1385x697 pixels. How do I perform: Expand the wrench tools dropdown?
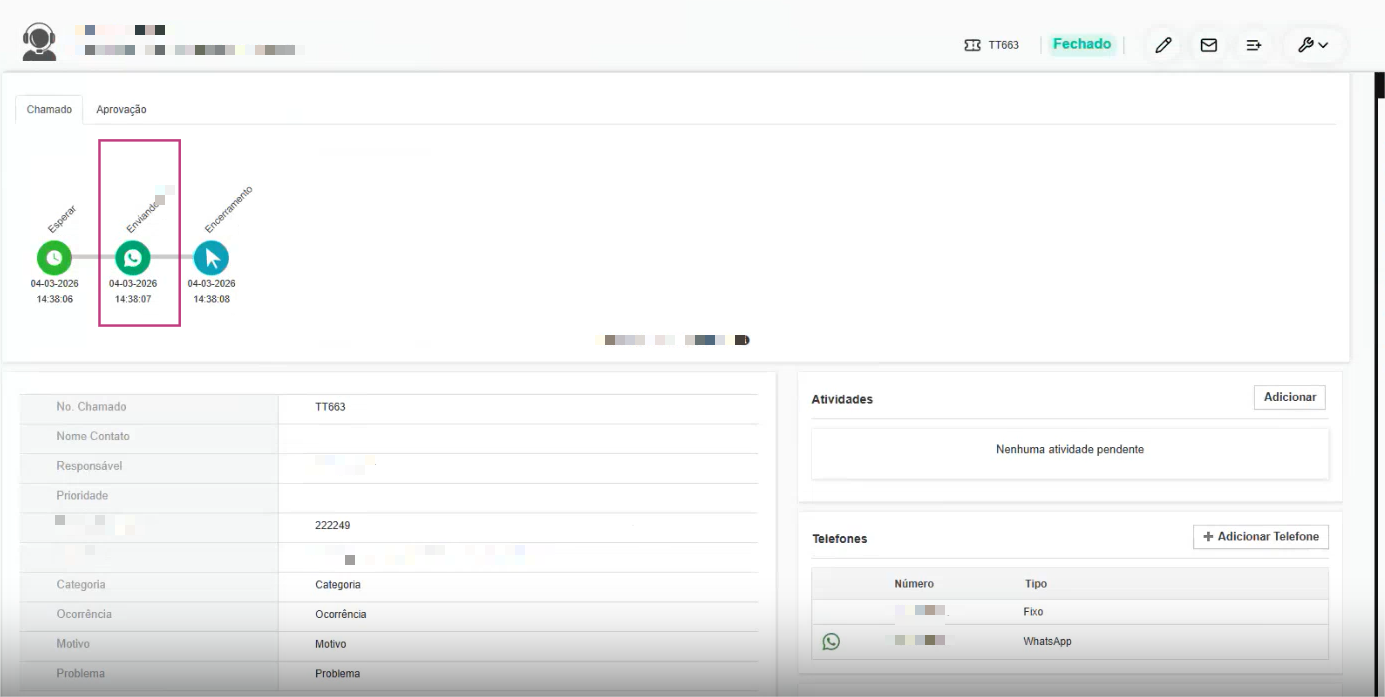[x=1312, y=45]
